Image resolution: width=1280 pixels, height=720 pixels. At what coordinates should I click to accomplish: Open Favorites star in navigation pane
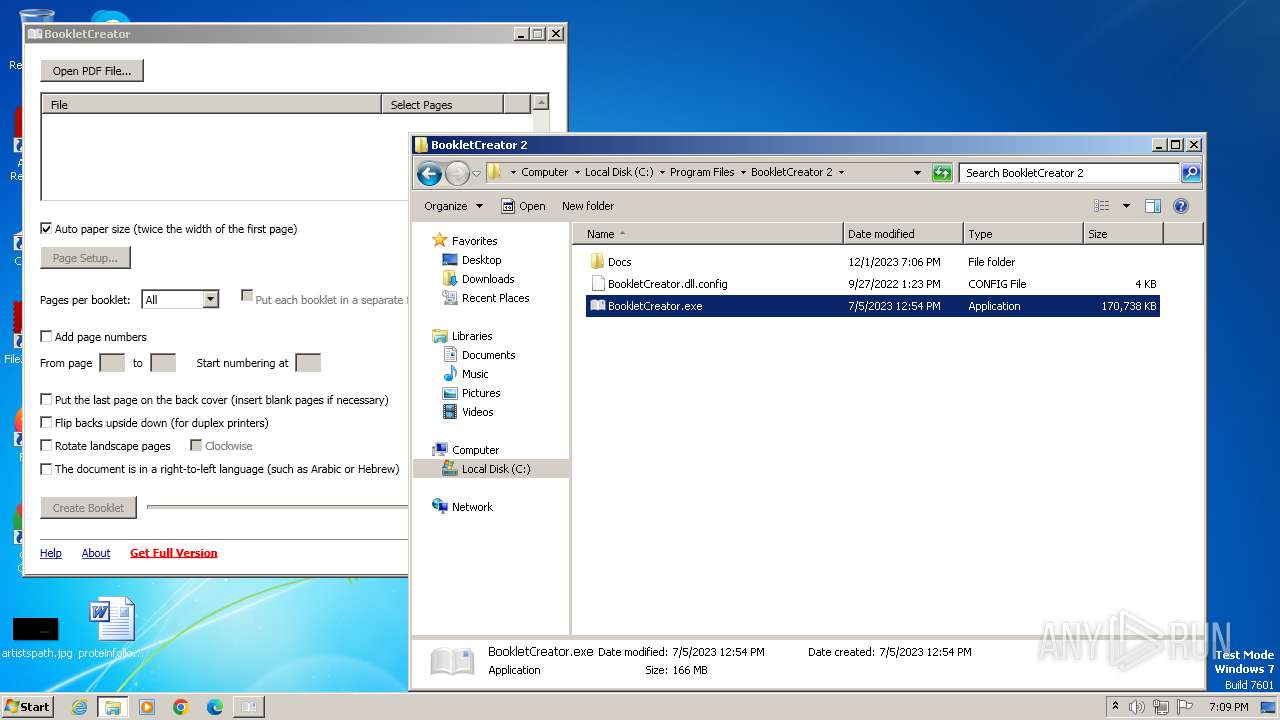[x=439, y=241]
